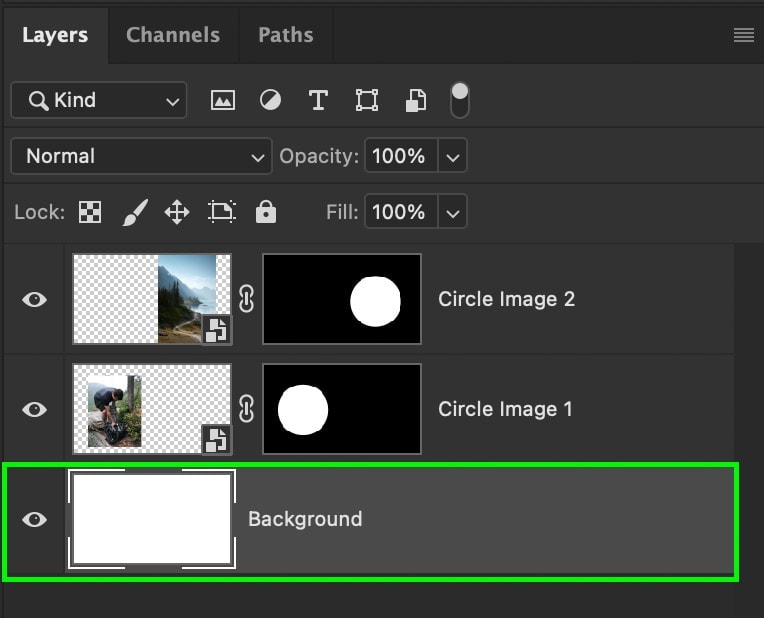Select Circle Image 2 layer mask thumbnail
Viewport: 764px width, 618px height.
click(342, 299)
